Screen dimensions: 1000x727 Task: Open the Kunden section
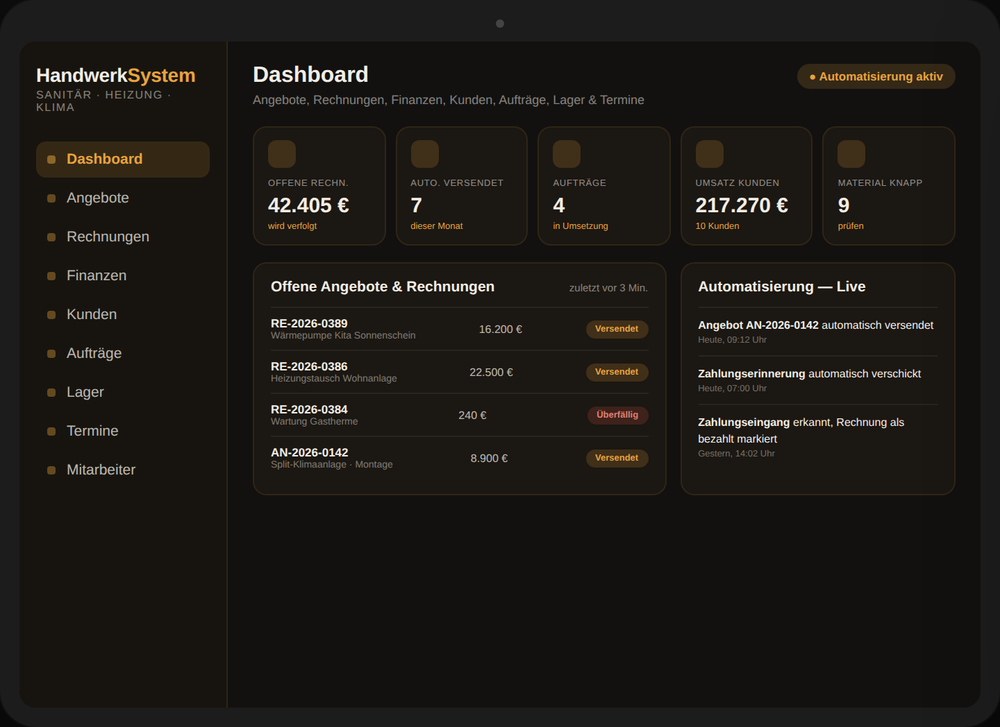tap(122, 315)
